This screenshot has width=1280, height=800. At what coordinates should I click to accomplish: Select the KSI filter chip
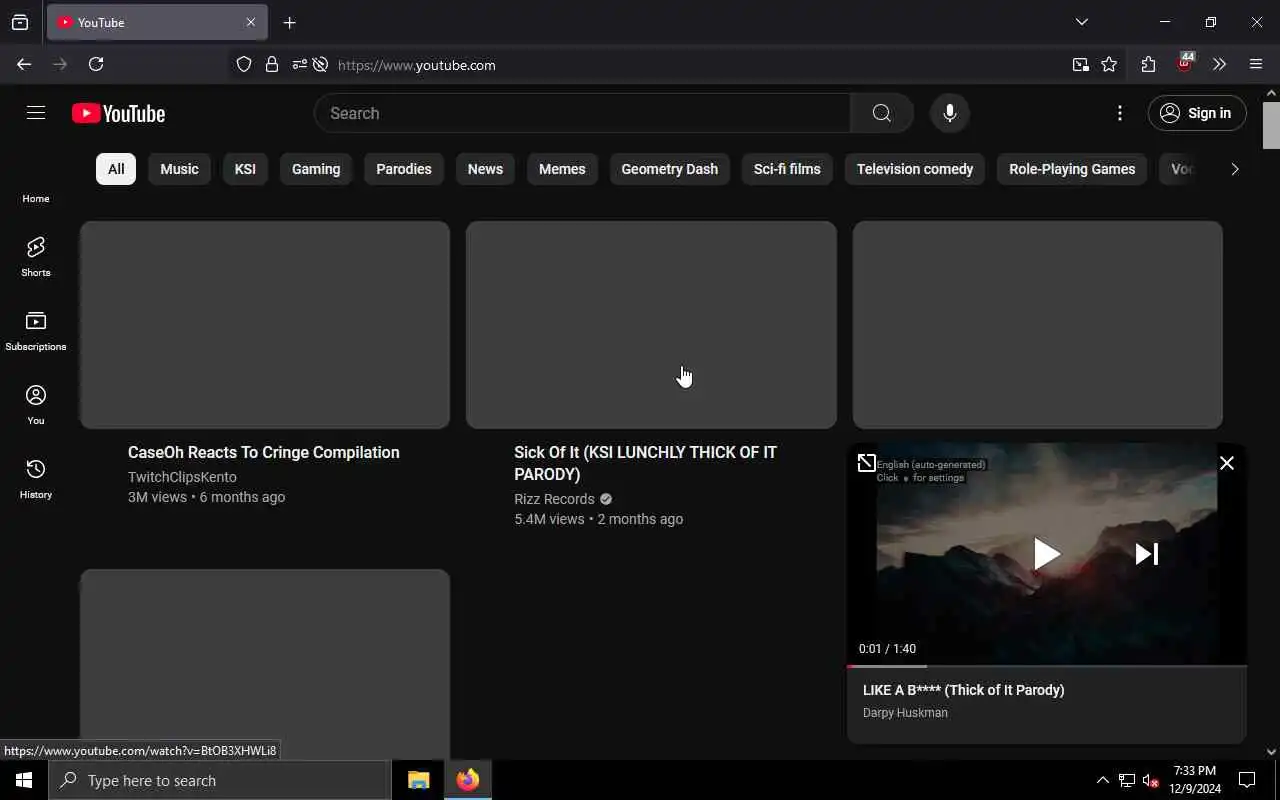tap(245, 169)
